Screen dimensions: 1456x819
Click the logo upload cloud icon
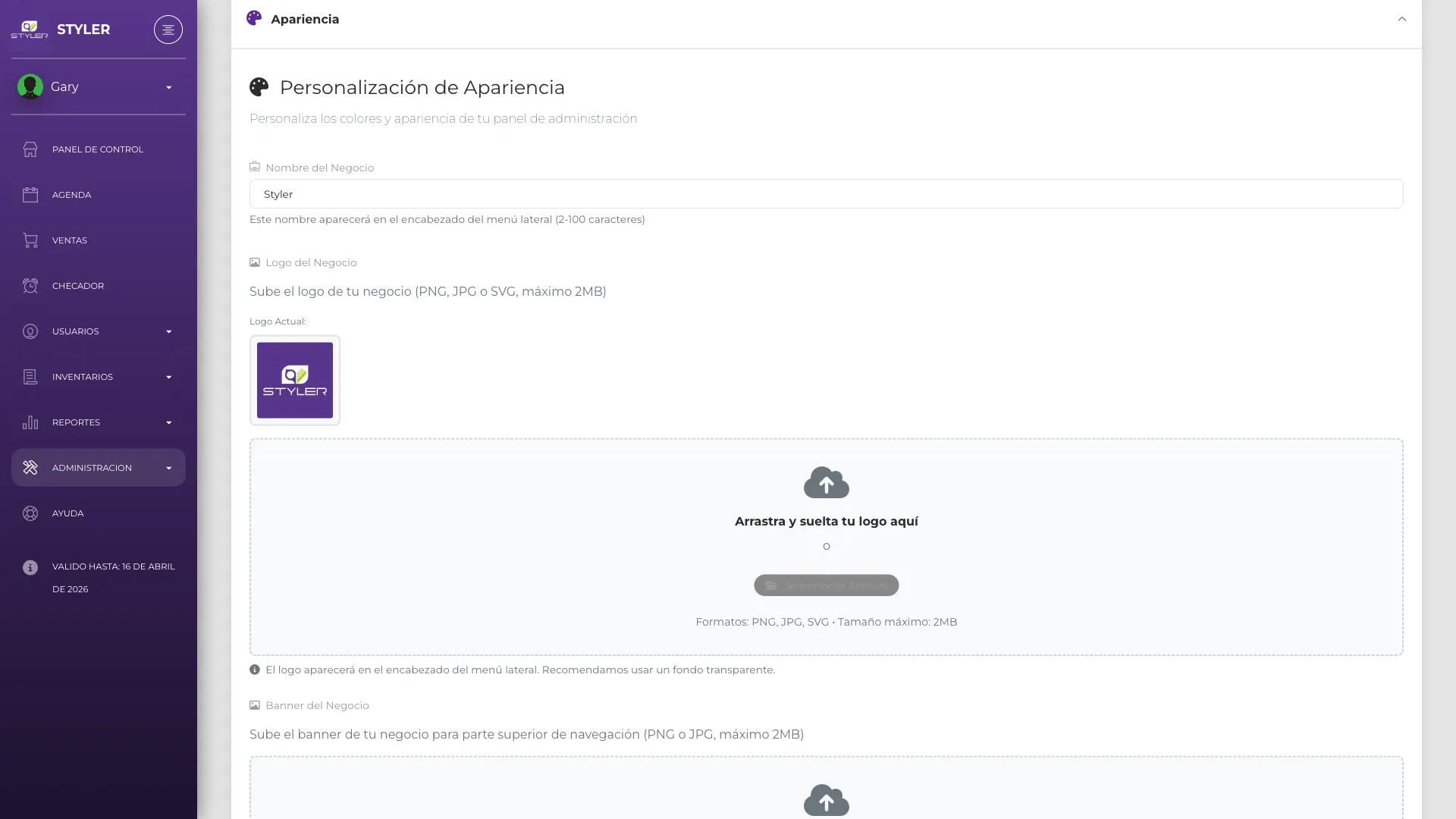coord(827,482)
